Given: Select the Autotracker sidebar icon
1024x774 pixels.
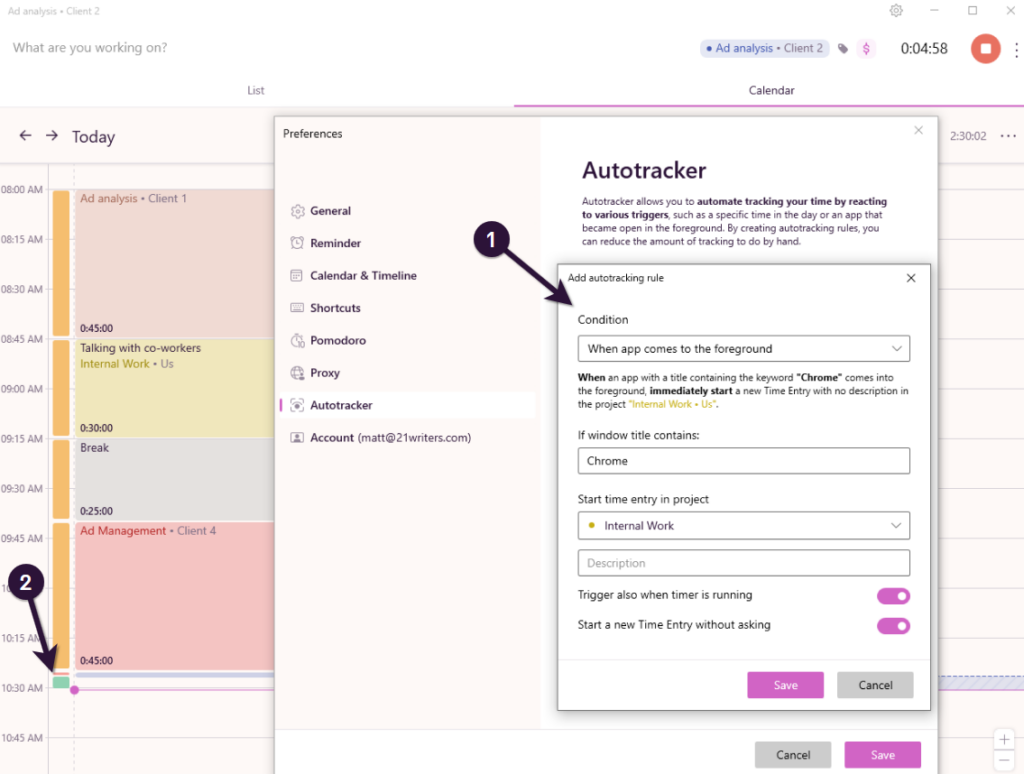Looking at the screenshot, I should pos(297,405).
